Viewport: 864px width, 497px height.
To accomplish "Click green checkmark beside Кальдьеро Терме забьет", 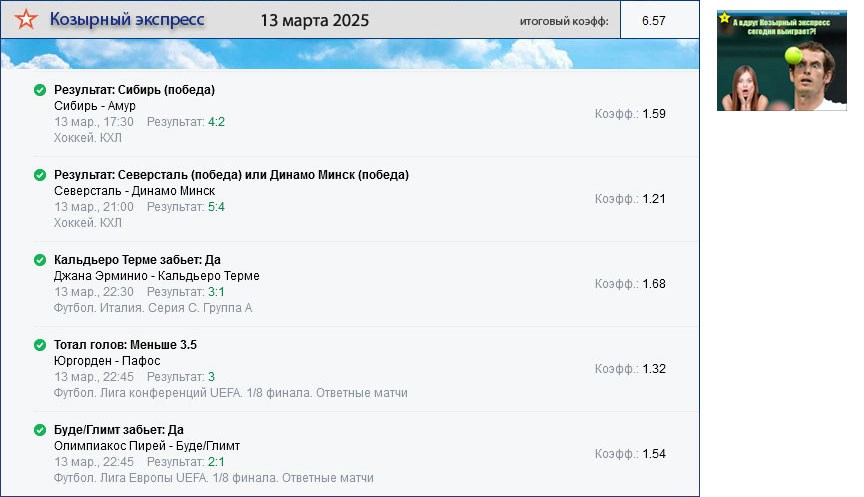I will [x=40, y=260].
